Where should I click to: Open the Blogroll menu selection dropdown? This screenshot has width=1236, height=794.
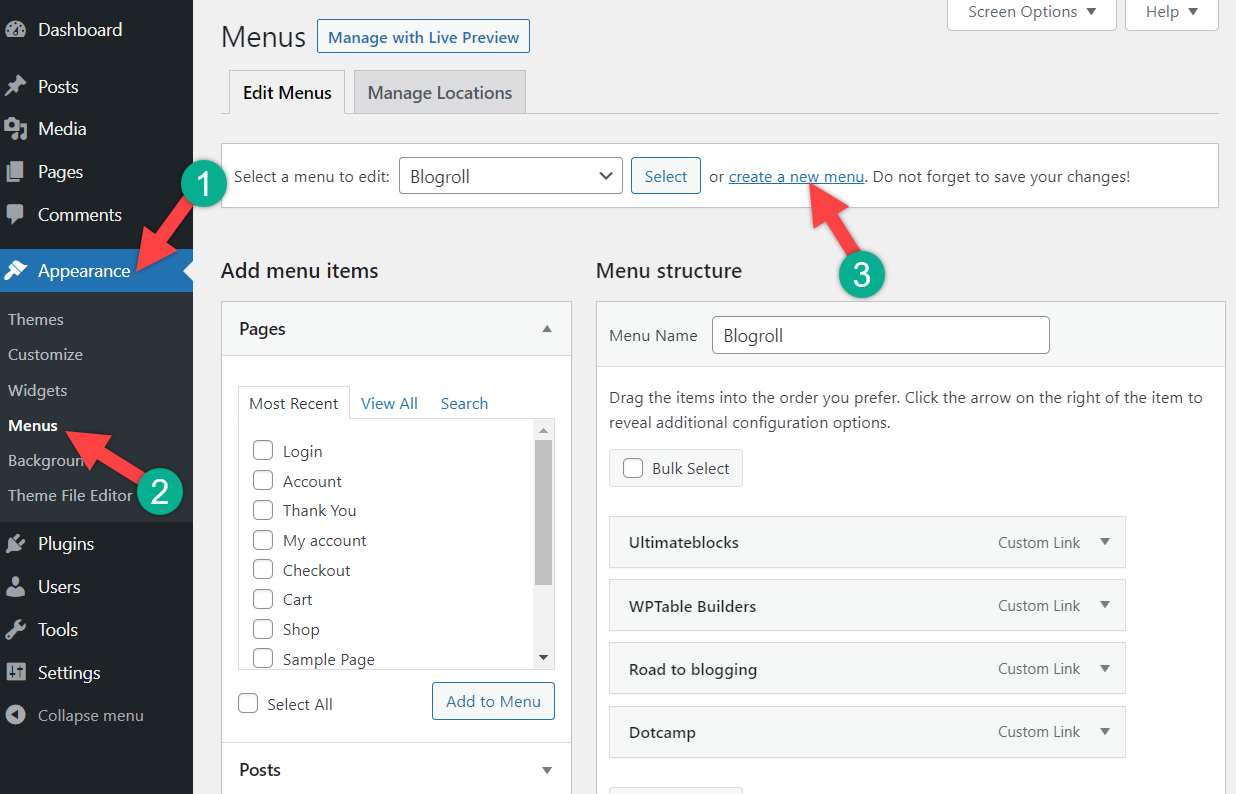click(510, 176)
